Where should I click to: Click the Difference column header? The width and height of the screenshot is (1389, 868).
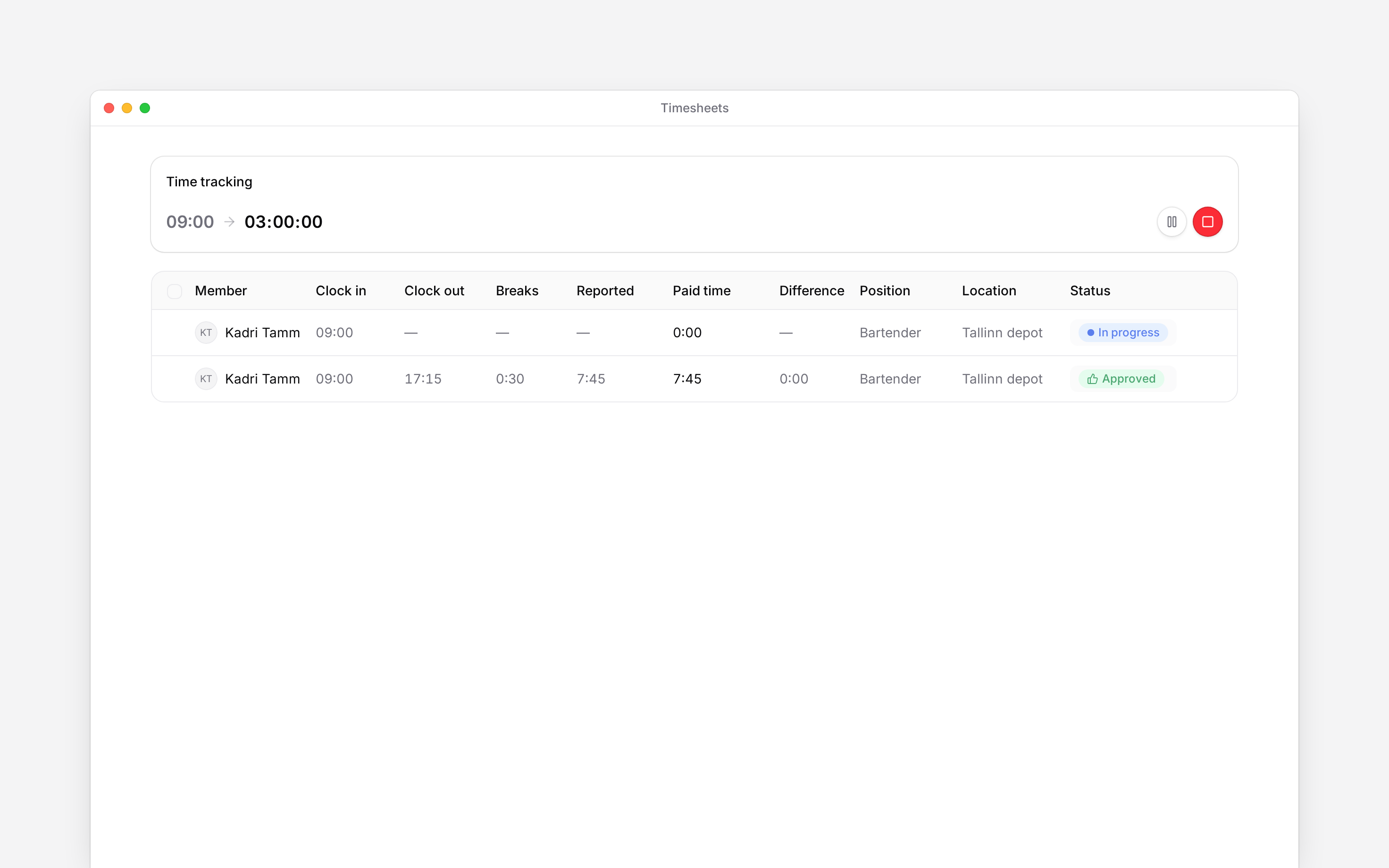click(x=812, y=291)
